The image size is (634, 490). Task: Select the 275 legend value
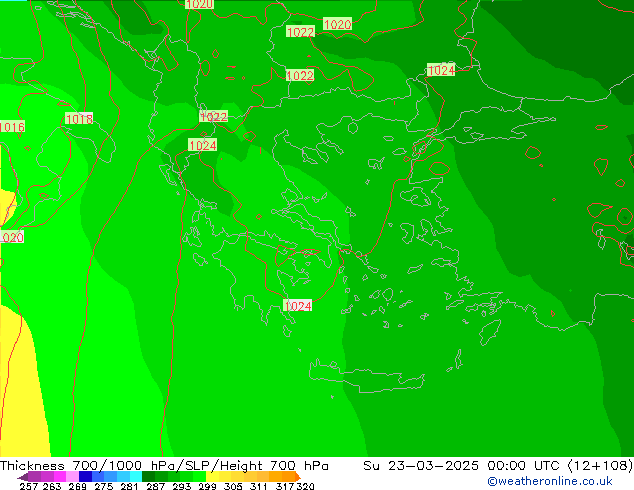coord(104,486)
